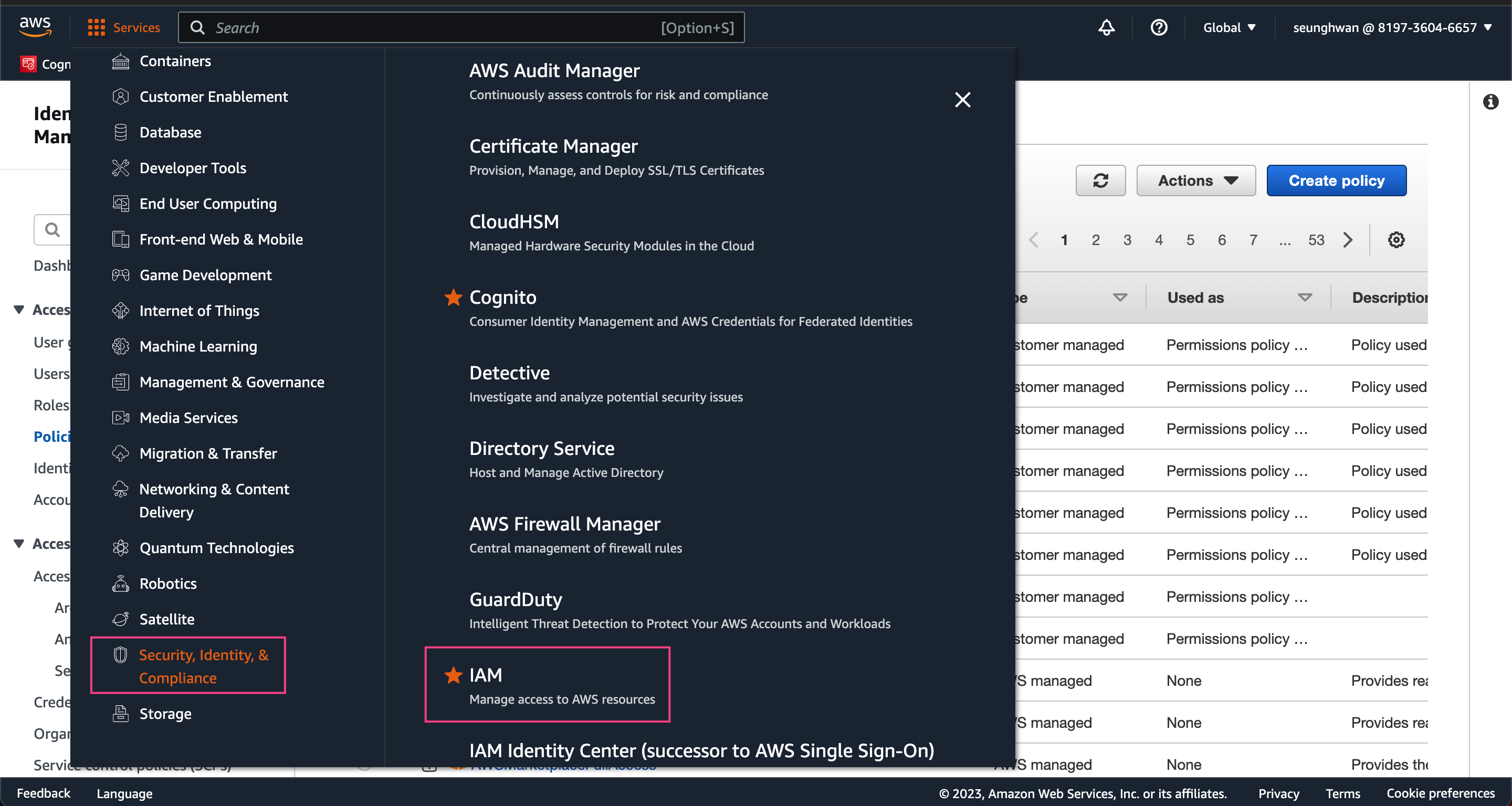Click the notifications bell icon
The image size is (1512, 806).
(1106, 28)
